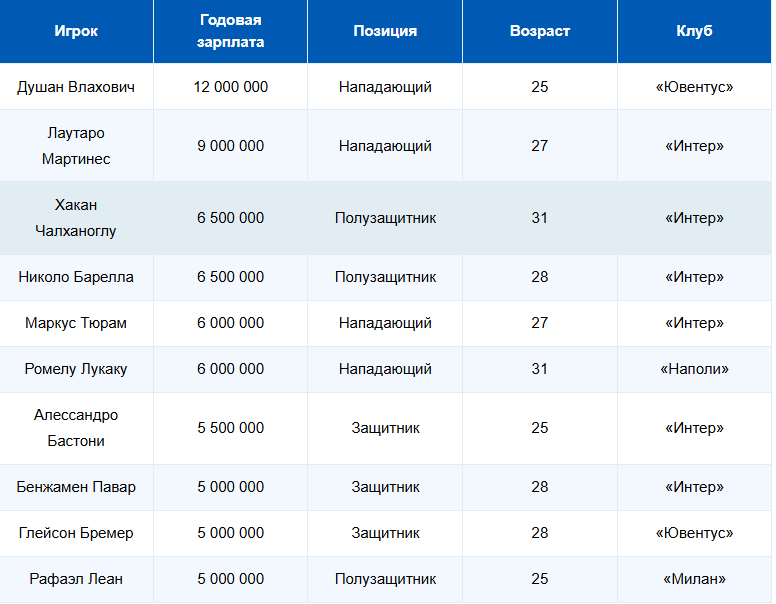Click the club cell in the Николо Барелла row
Viewport: 776px width, 604px height.
point(694,277)
